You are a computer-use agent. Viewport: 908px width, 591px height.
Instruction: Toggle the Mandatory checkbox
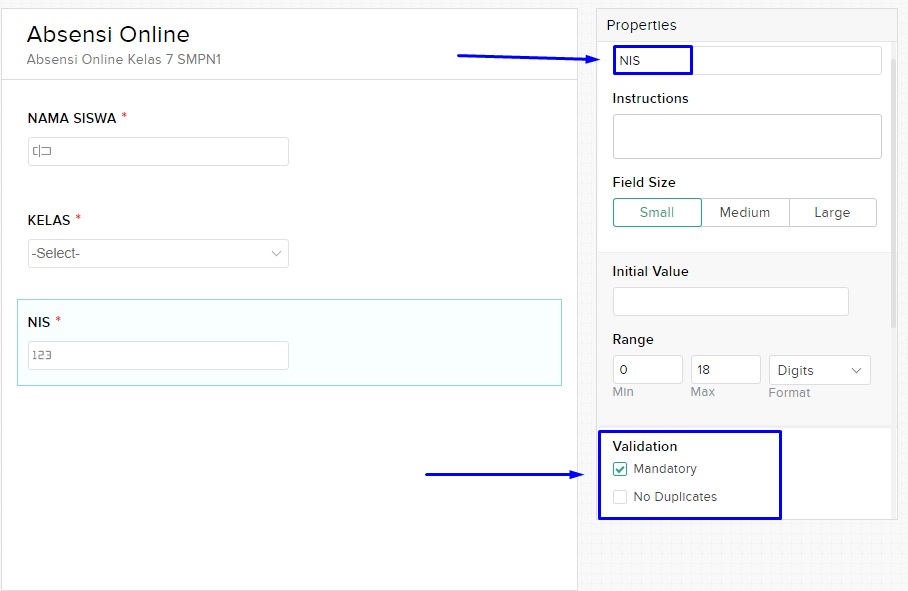pos(620,469)
